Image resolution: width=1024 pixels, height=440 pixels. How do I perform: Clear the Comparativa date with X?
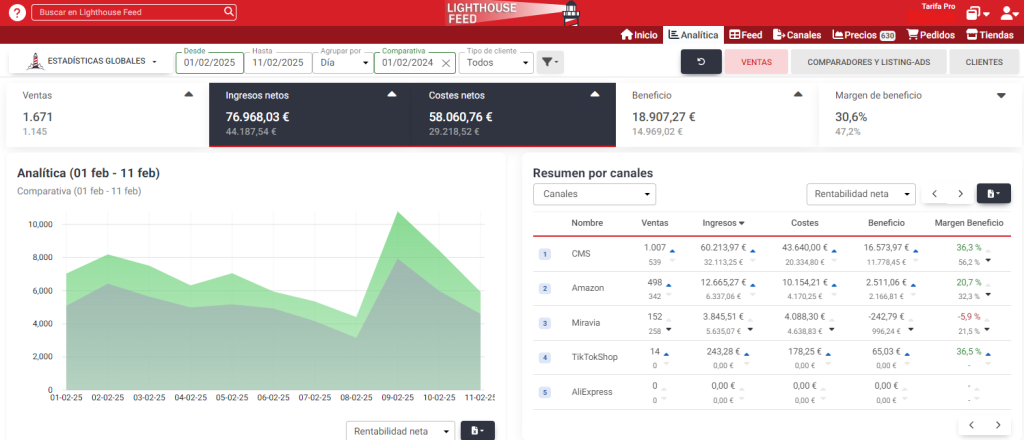click(445, 63)
